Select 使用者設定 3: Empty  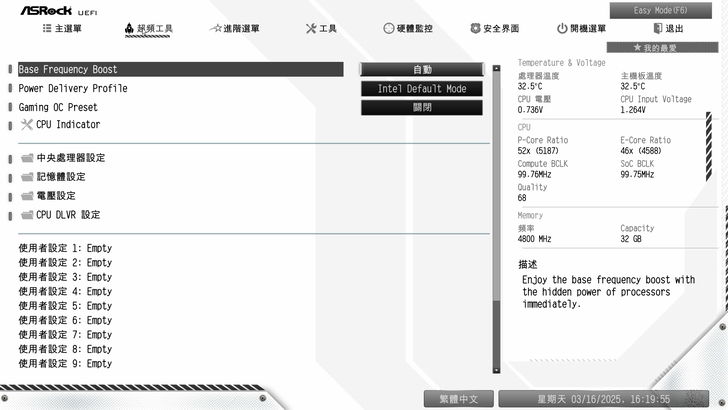pos(65,277)
